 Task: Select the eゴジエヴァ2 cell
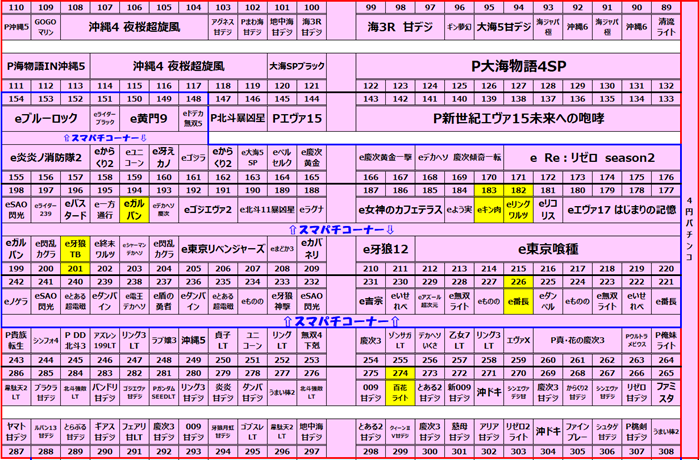pos(208,209)
